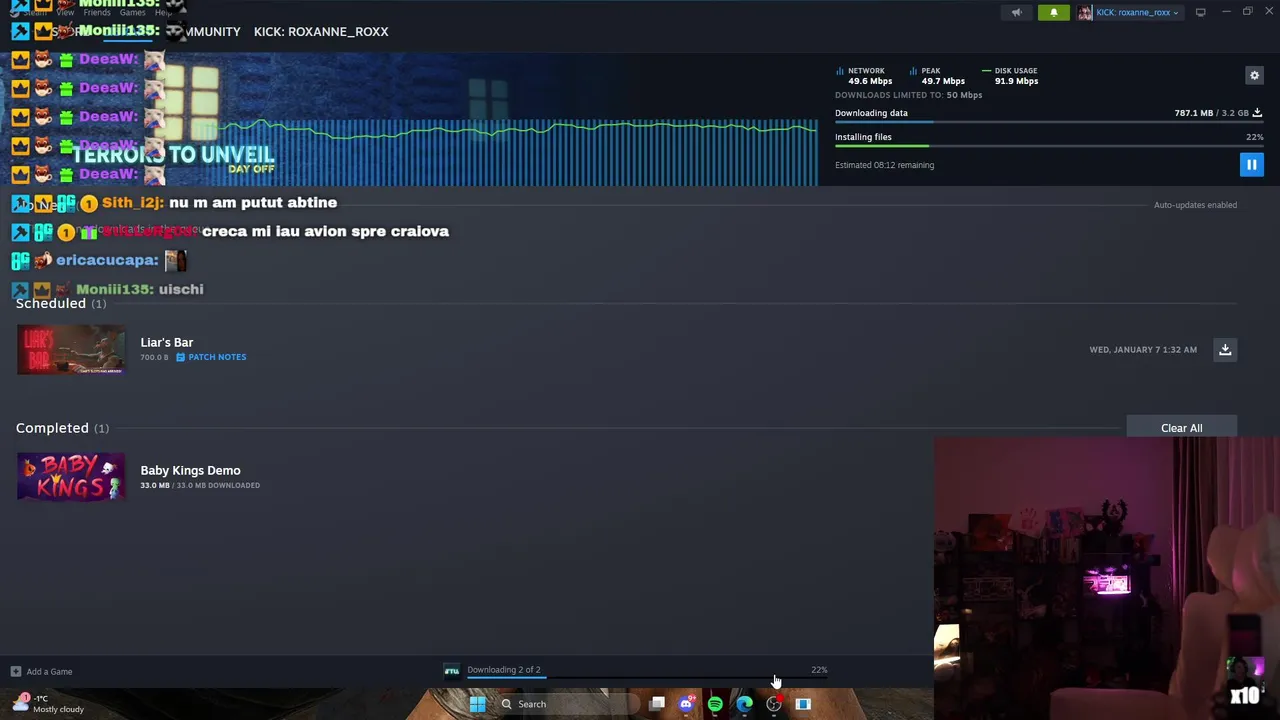Open Task View on the taskbar

(657, 704)
